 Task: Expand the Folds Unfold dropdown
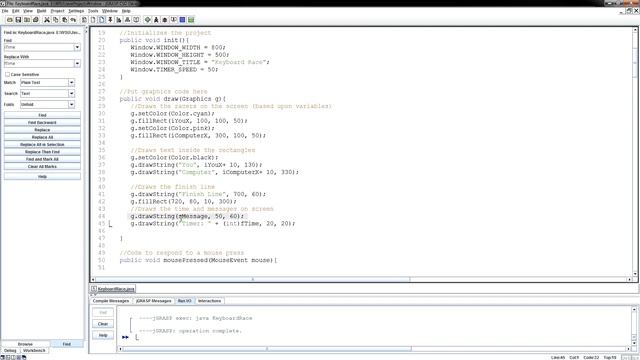click(x=71, y=104)
